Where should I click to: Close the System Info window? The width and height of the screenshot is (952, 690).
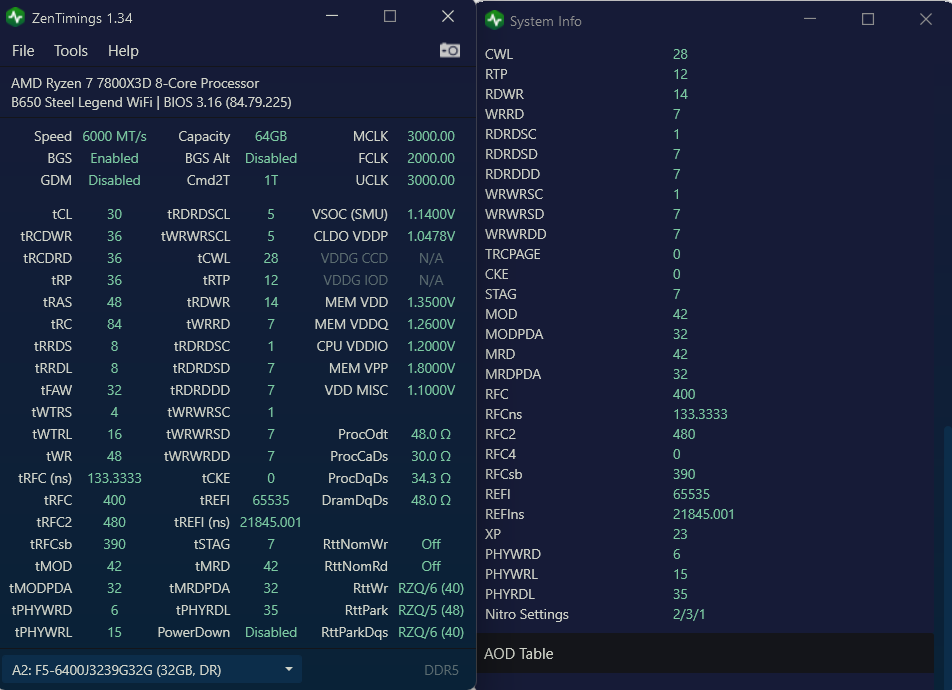coord(926,19)
